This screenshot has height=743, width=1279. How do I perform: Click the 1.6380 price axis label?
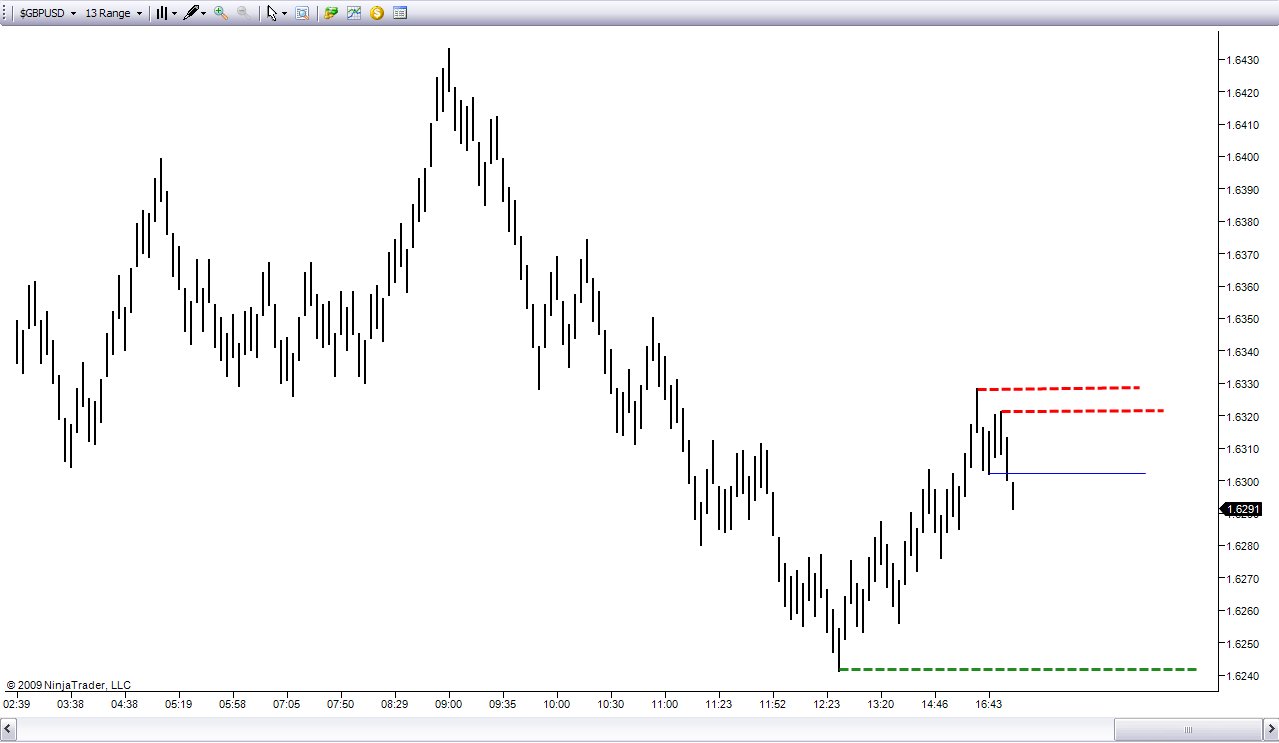[1242, 222]
